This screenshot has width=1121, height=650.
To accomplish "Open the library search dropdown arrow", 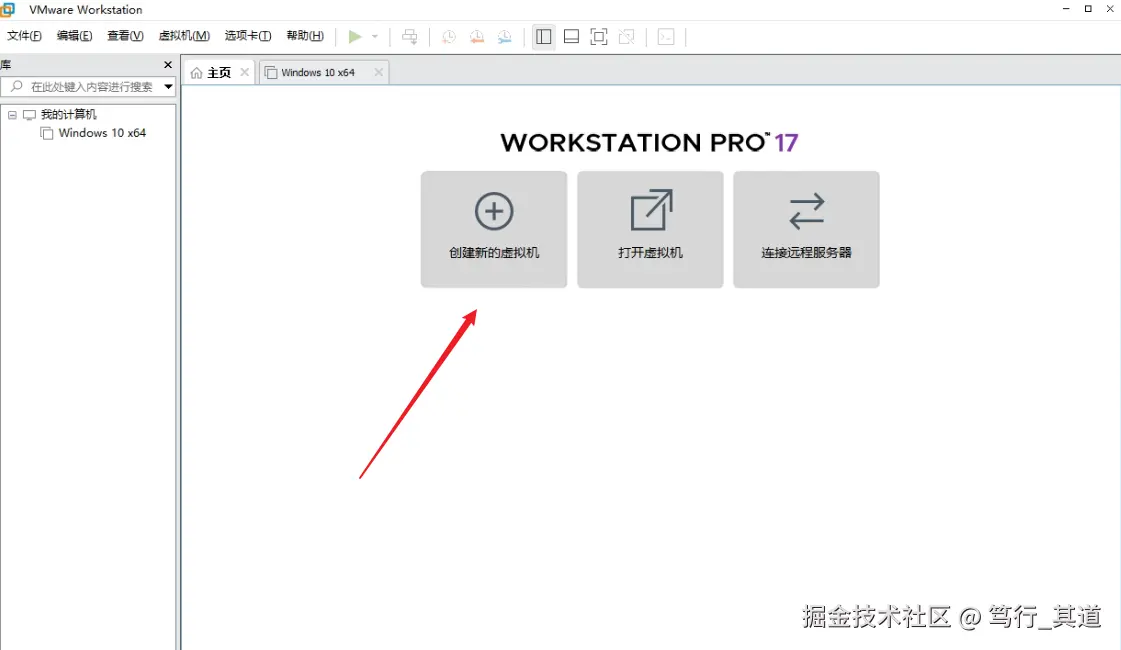I will pos(169,87).
